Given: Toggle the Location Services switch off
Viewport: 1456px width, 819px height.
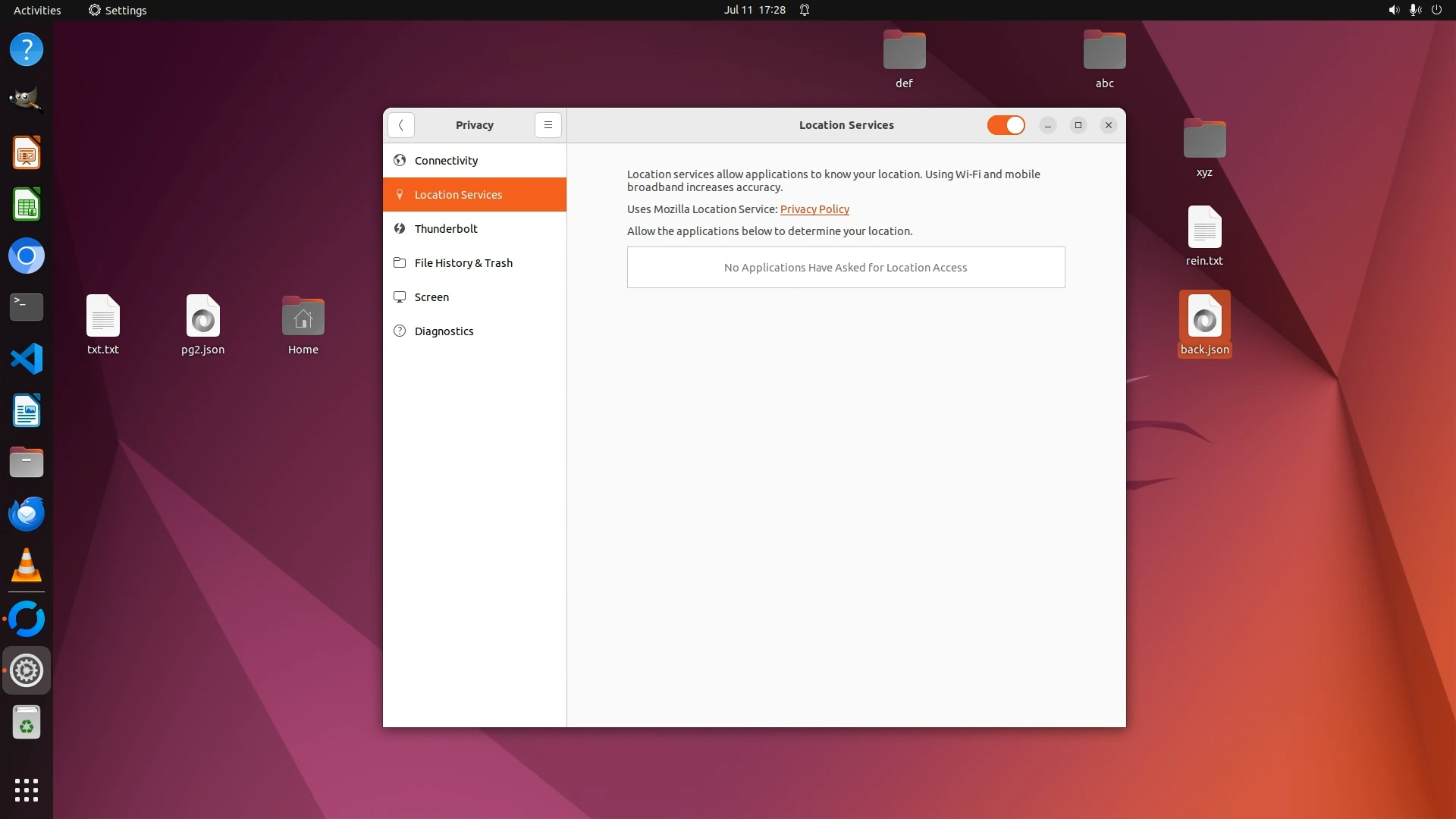Looking at the screenshot, I should point(1006,125).
